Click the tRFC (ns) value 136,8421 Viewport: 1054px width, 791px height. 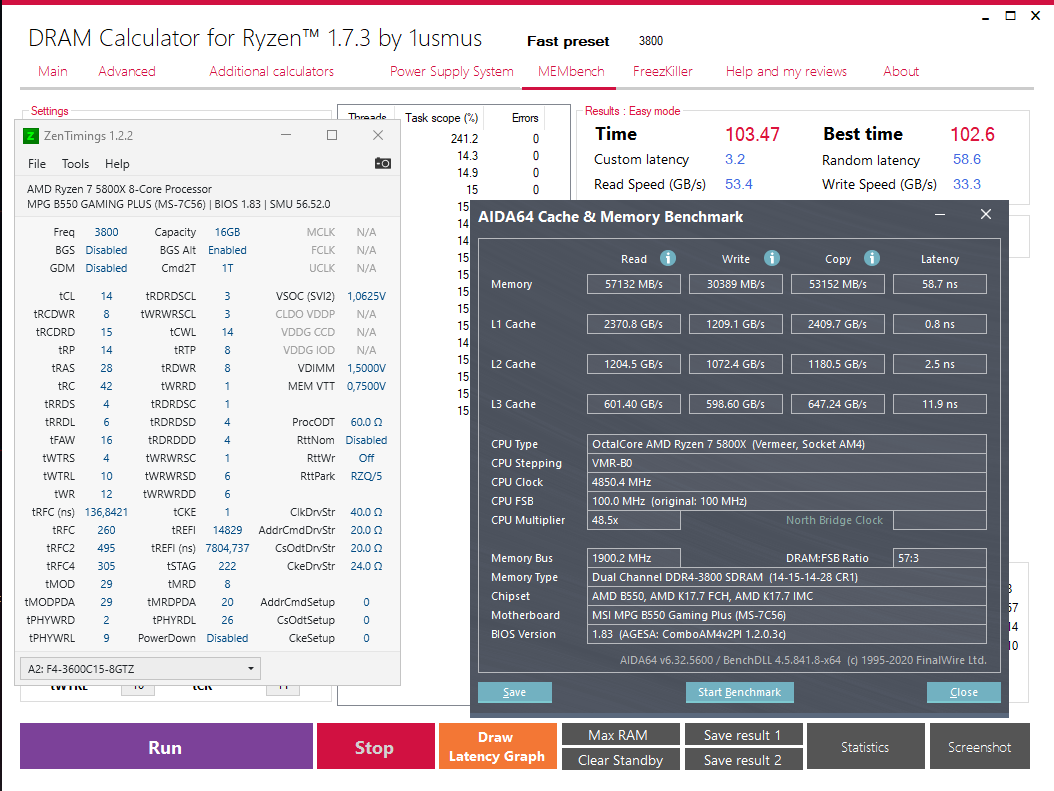[x=106, y=512]
